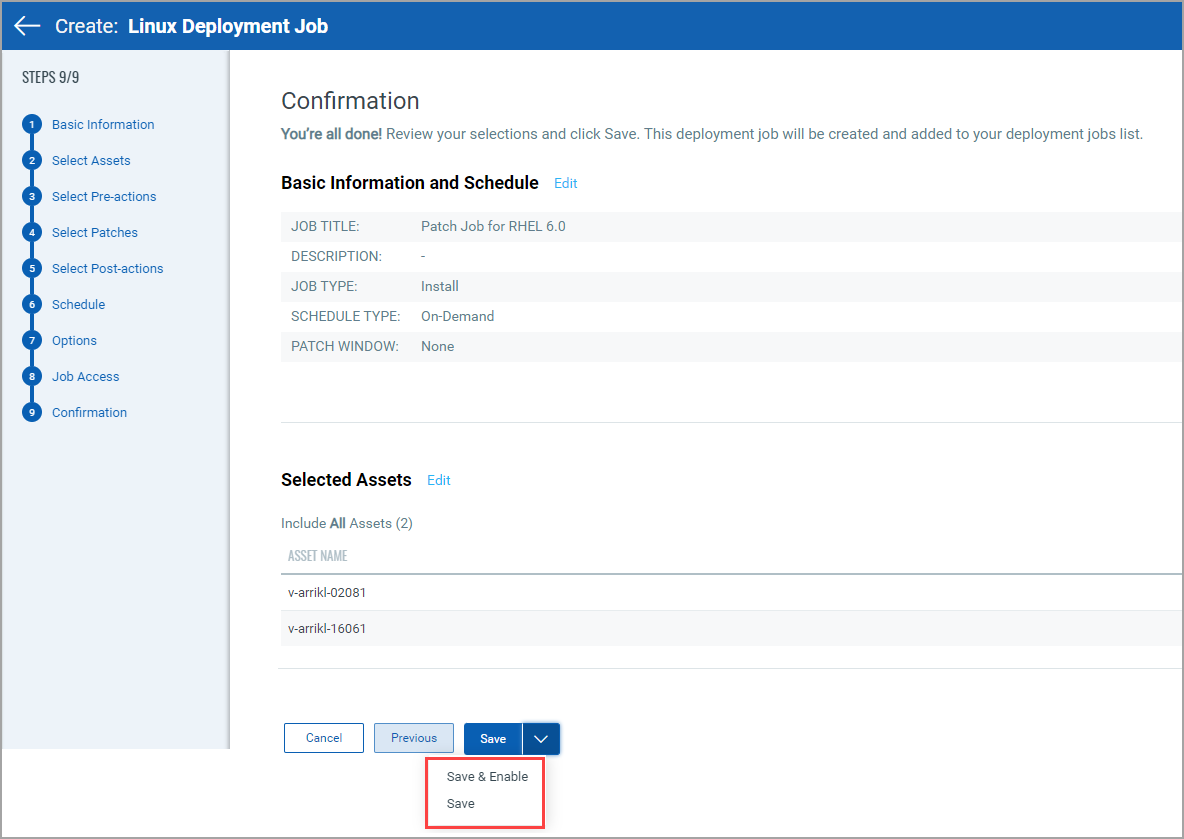Go to Select Post-actions step
The image size is (1184, 839).
(107, 269)
